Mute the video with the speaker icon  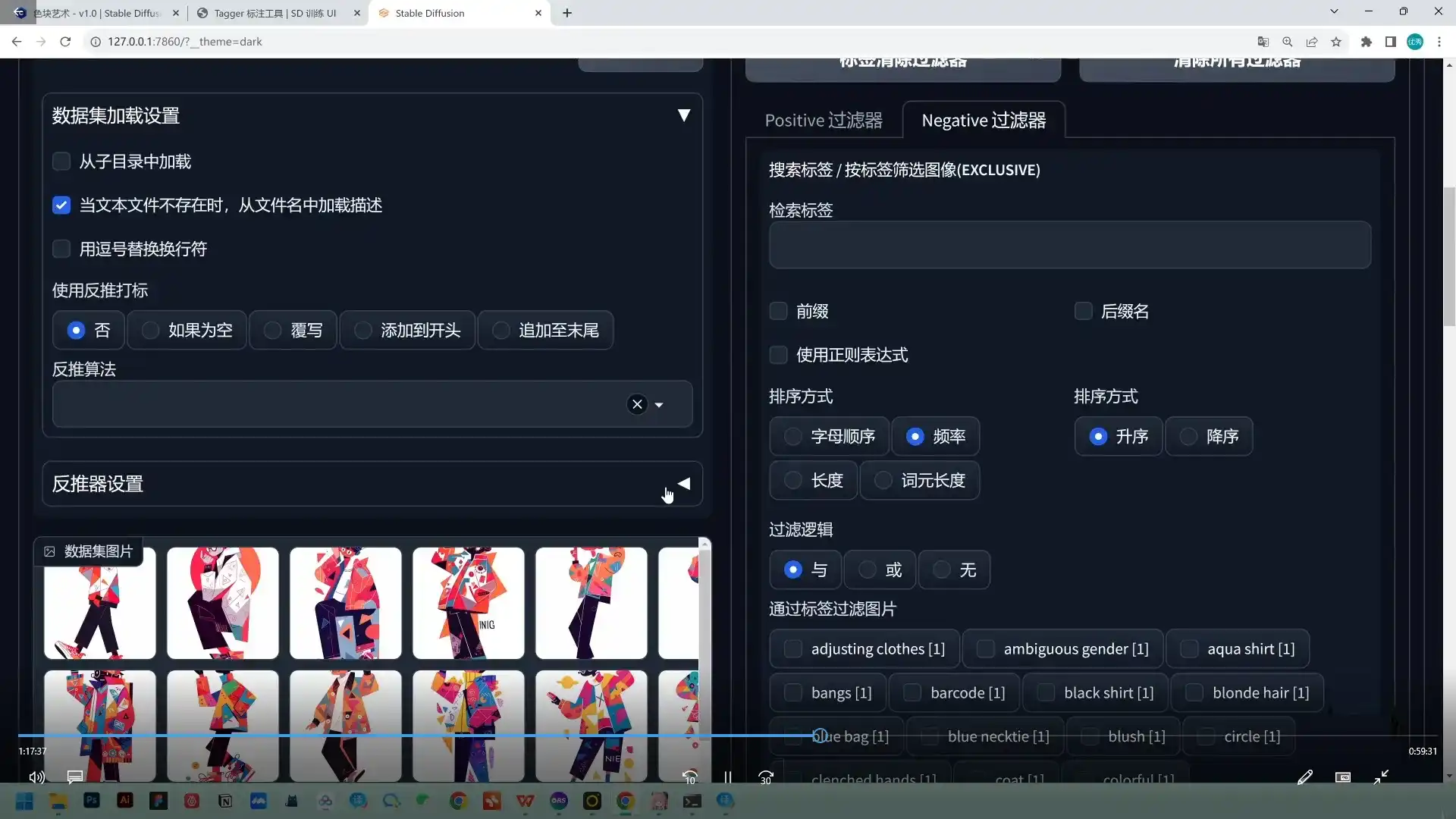(x=36, y=777)
